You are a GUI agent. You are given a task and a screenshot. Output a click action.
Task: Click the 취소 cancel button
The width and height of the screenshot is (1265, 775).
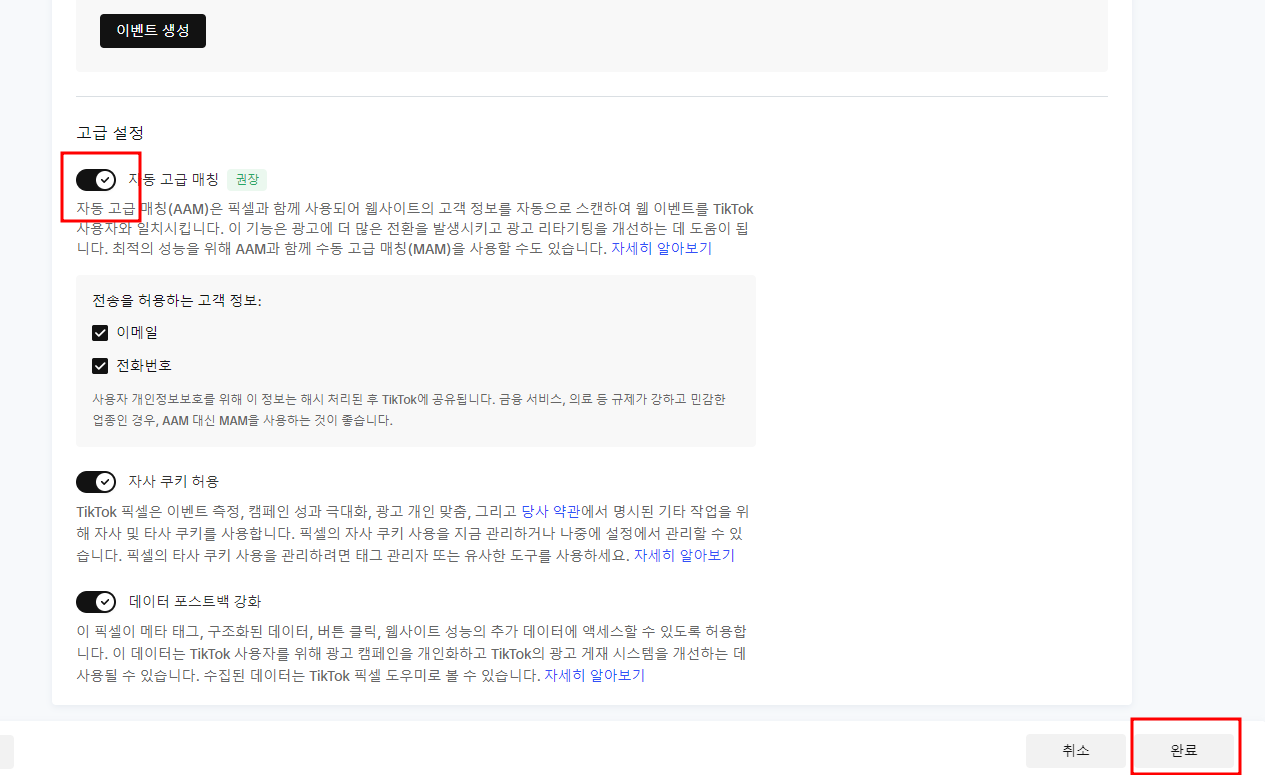click(1074, 751)
